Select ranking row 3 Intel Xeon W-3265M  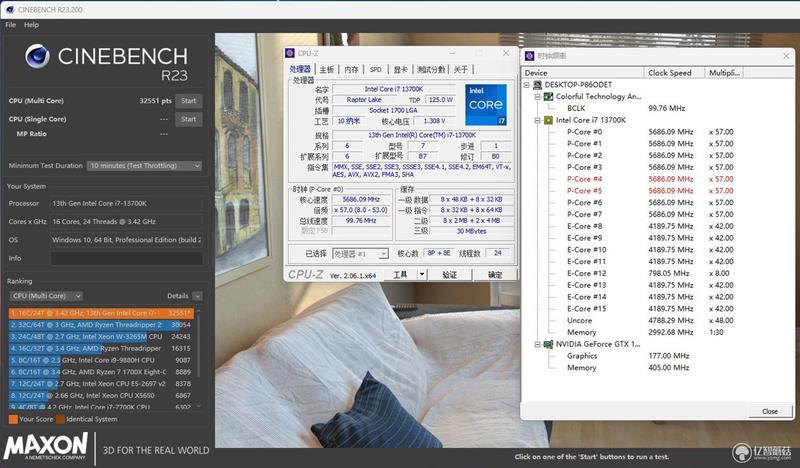pos(101,336)
